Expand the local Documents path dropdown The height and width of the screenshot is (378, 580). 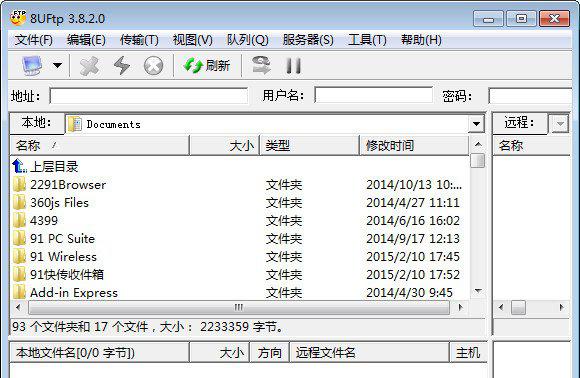click(x=476, y=124)
